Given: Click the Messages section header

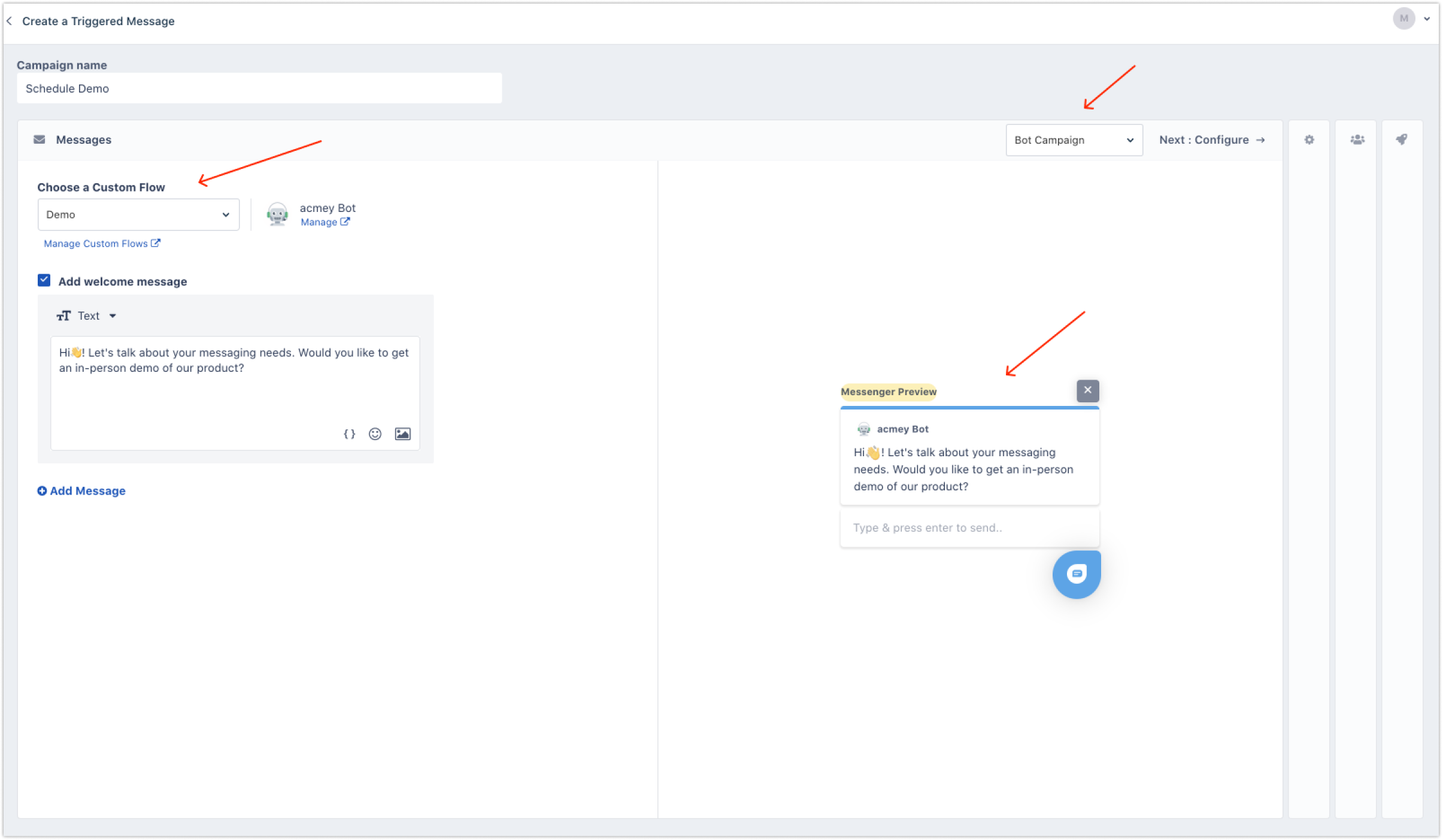Looking at the screenshot, I should coord(83,140).
